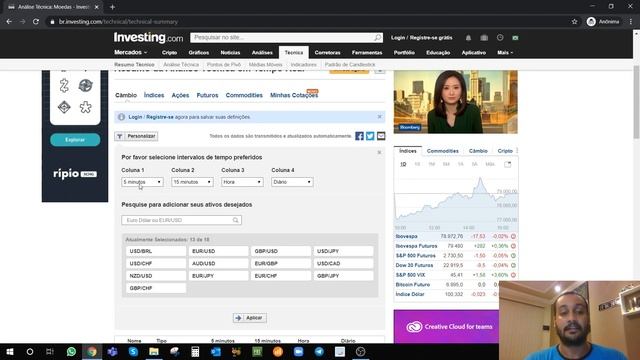Select Câmbio tab in sidebar widget
This screenshot has height=360, width=640.
point(478,151)
